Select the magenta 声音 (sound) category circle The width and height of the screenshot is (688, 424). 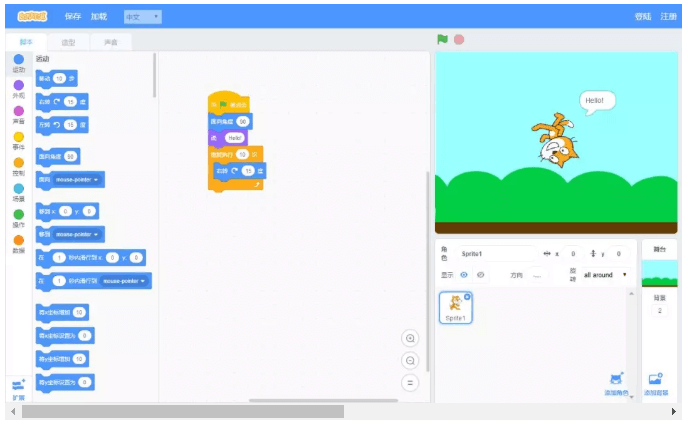18,111
